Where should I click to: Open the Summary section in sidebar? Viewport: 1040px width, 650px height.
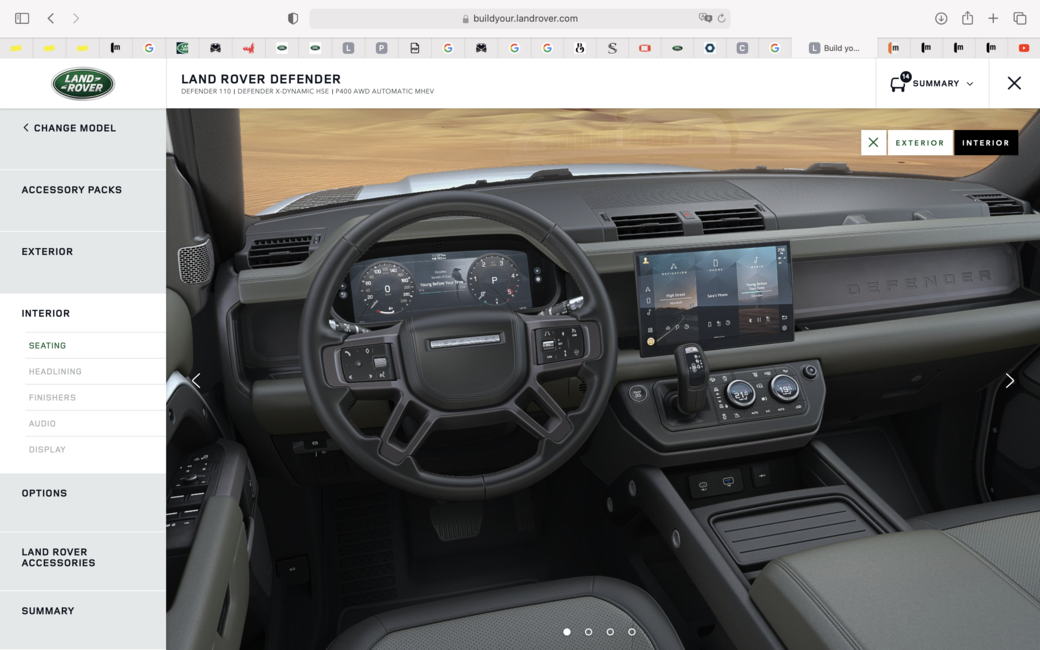point(48,611)
